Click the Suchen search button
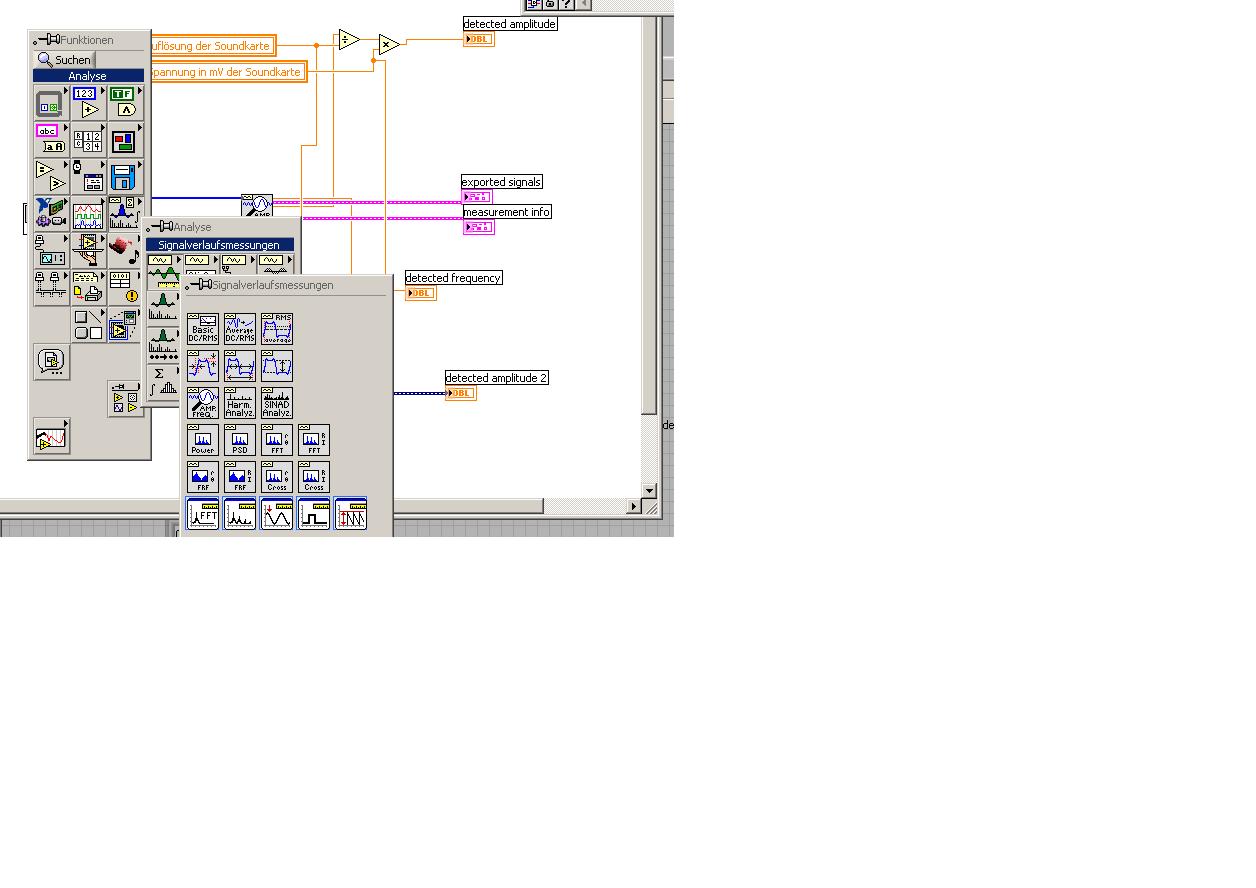1256x888 pixels. (x=64, y=60)
